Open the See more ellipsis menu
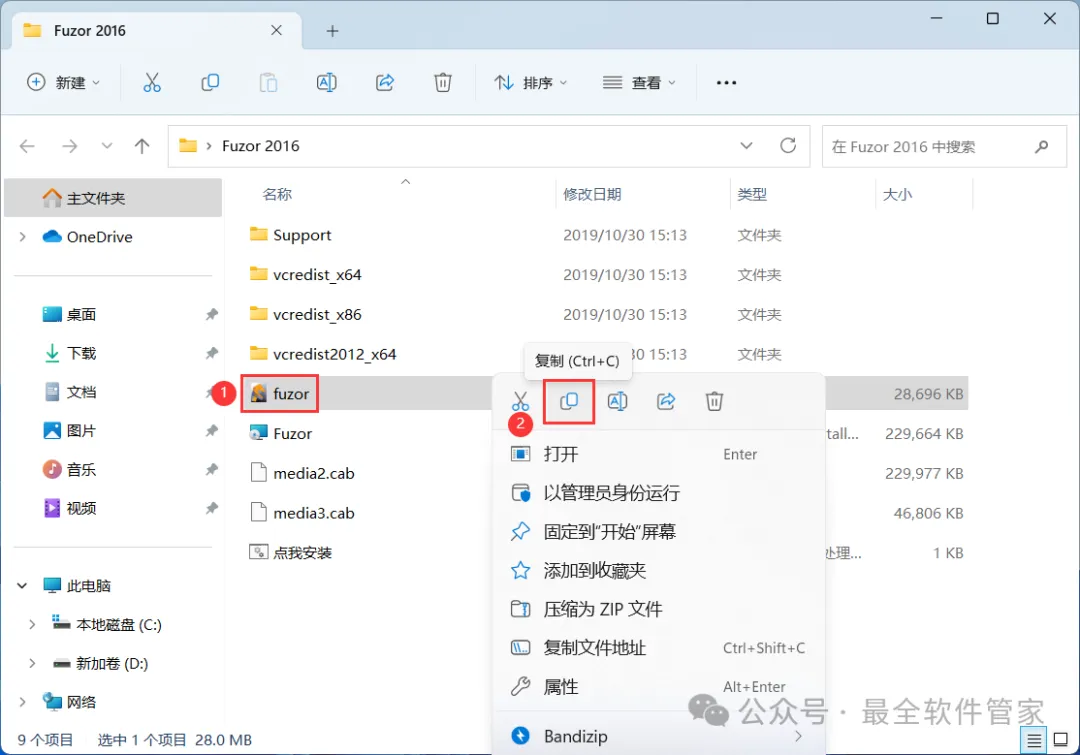 coord(726,83)
